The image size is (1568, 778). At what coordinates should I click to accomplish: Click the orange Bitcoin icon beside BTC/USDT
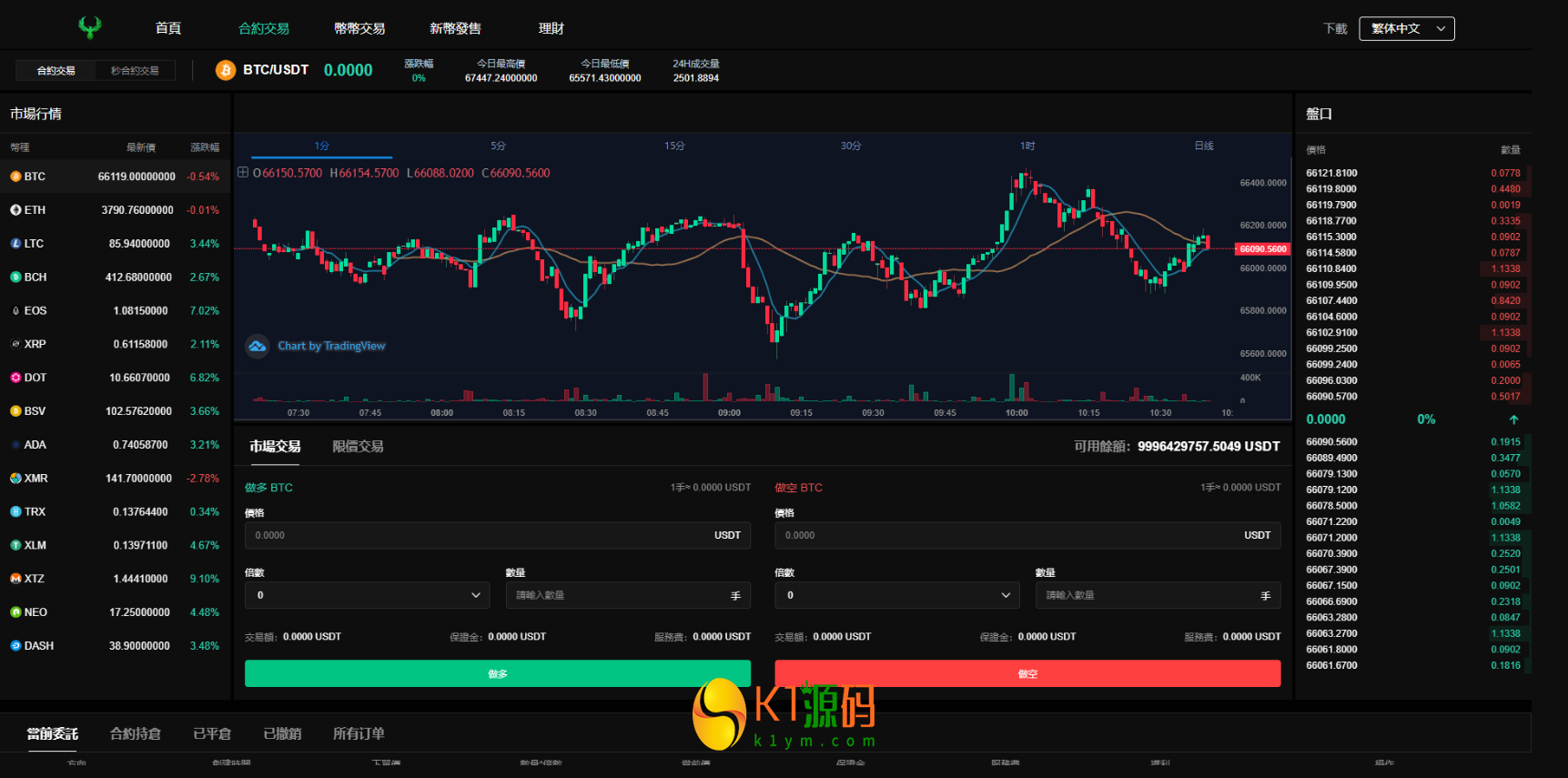226,70
